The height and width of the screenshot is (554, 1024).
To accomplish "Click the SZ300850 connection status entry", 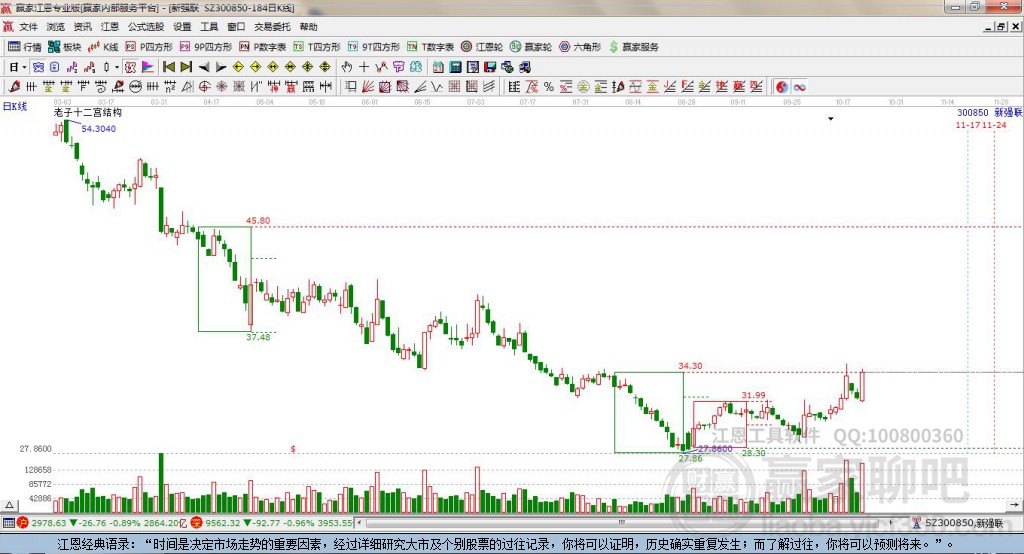I will coord(957,523).
